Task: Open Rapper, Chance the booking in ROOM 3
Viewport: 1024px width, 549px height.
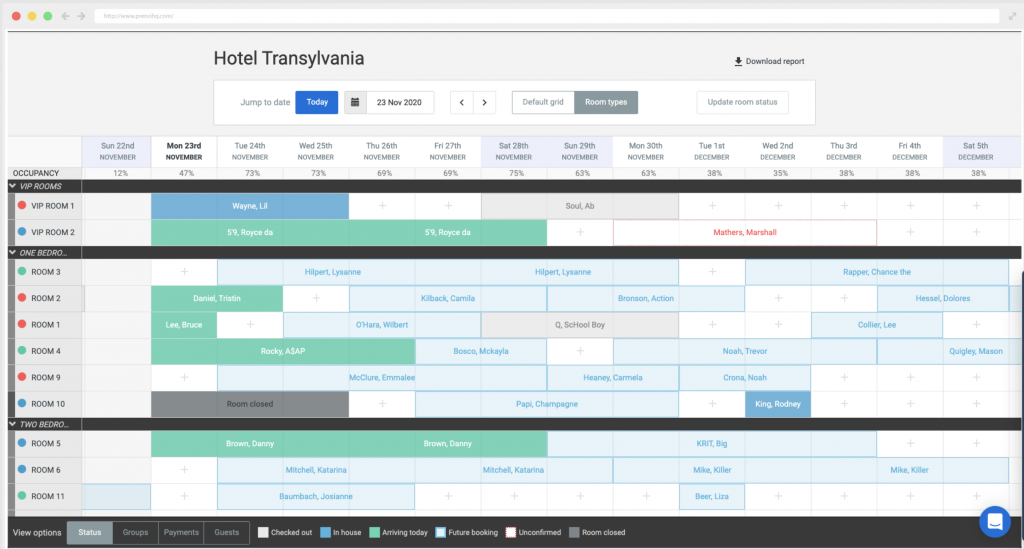Action: (x=876, y=272)
